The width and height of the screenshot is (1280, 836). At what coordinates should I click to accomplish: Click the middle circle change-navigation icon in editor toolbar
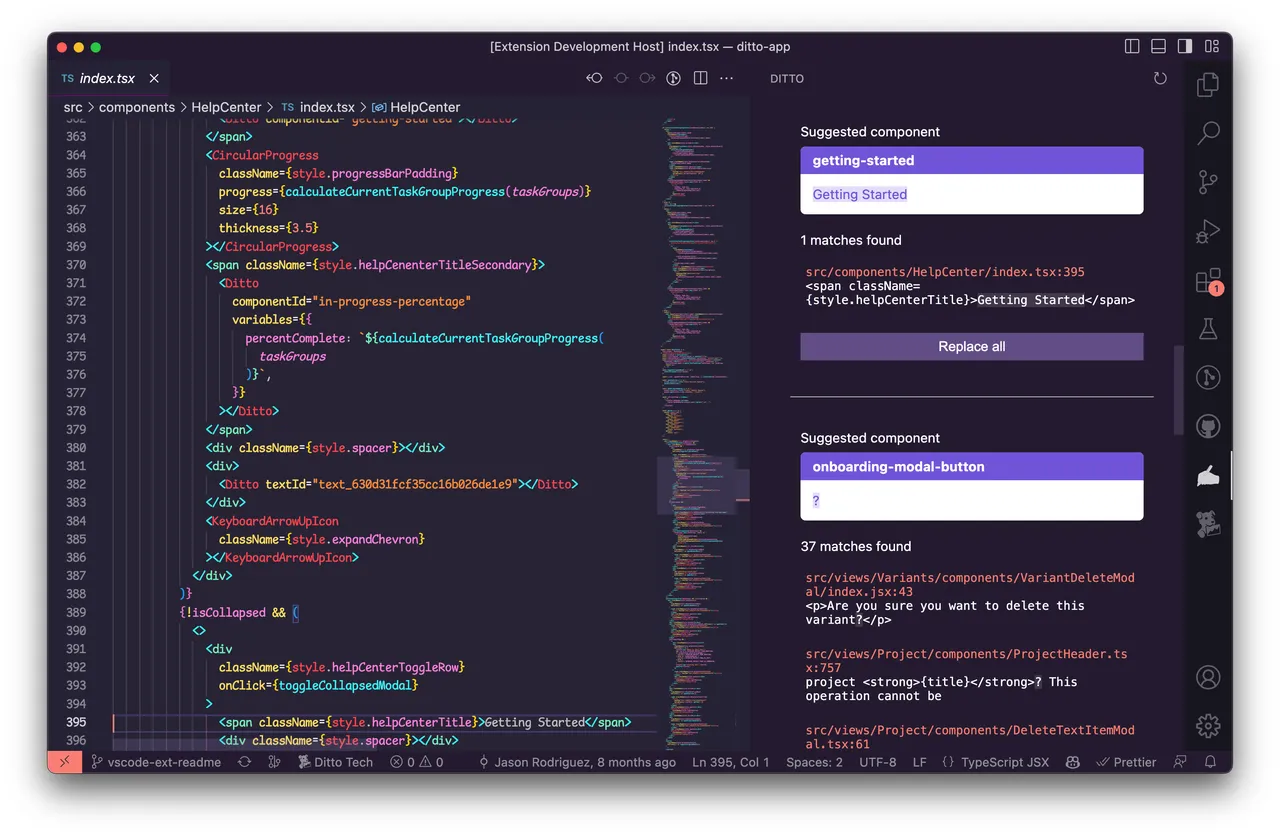pos(621,78)
